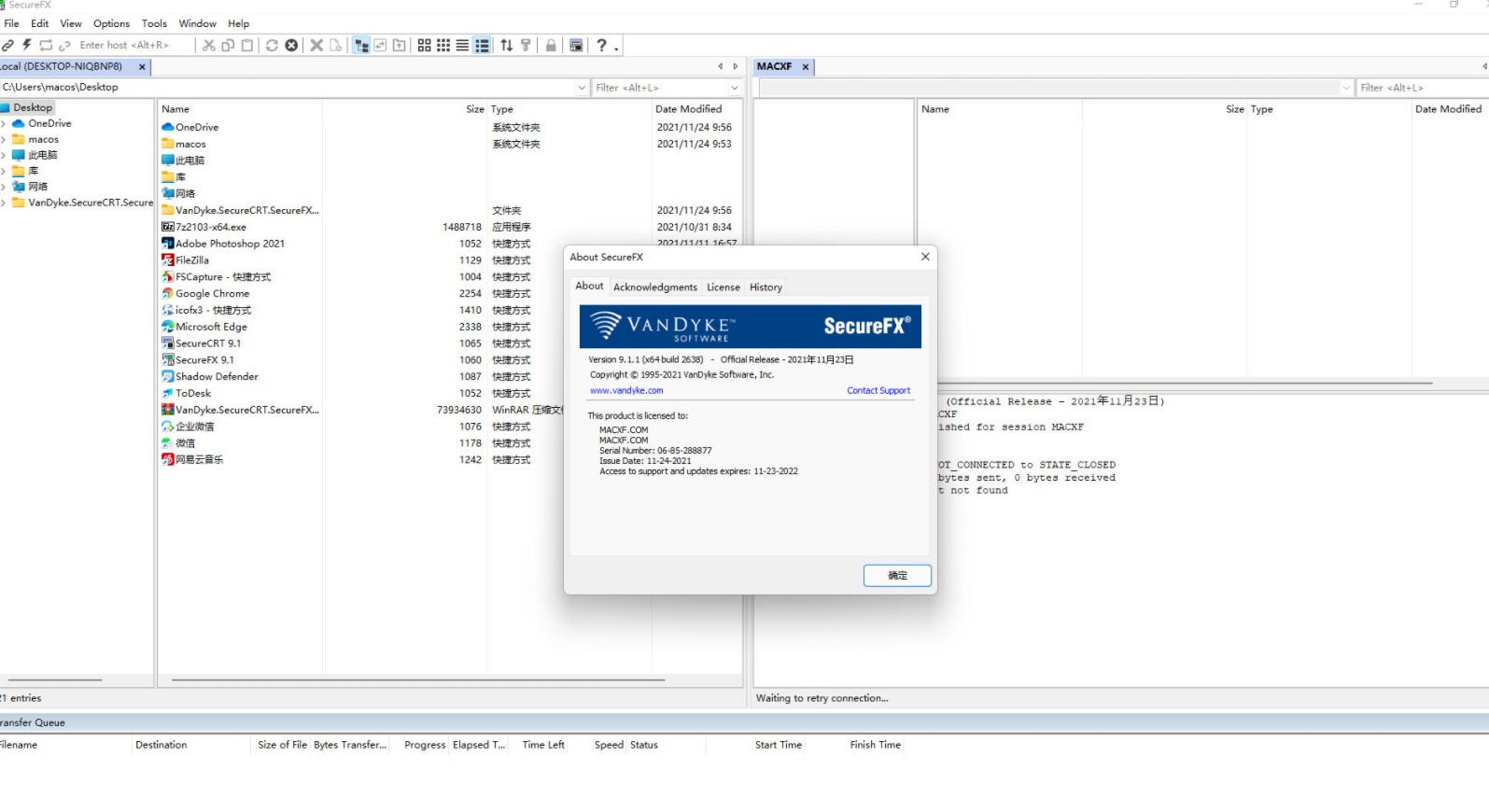This screenshot has width=1489, height=812.
Task: Click the Paste clipboard icon
Action: (246, 45)
